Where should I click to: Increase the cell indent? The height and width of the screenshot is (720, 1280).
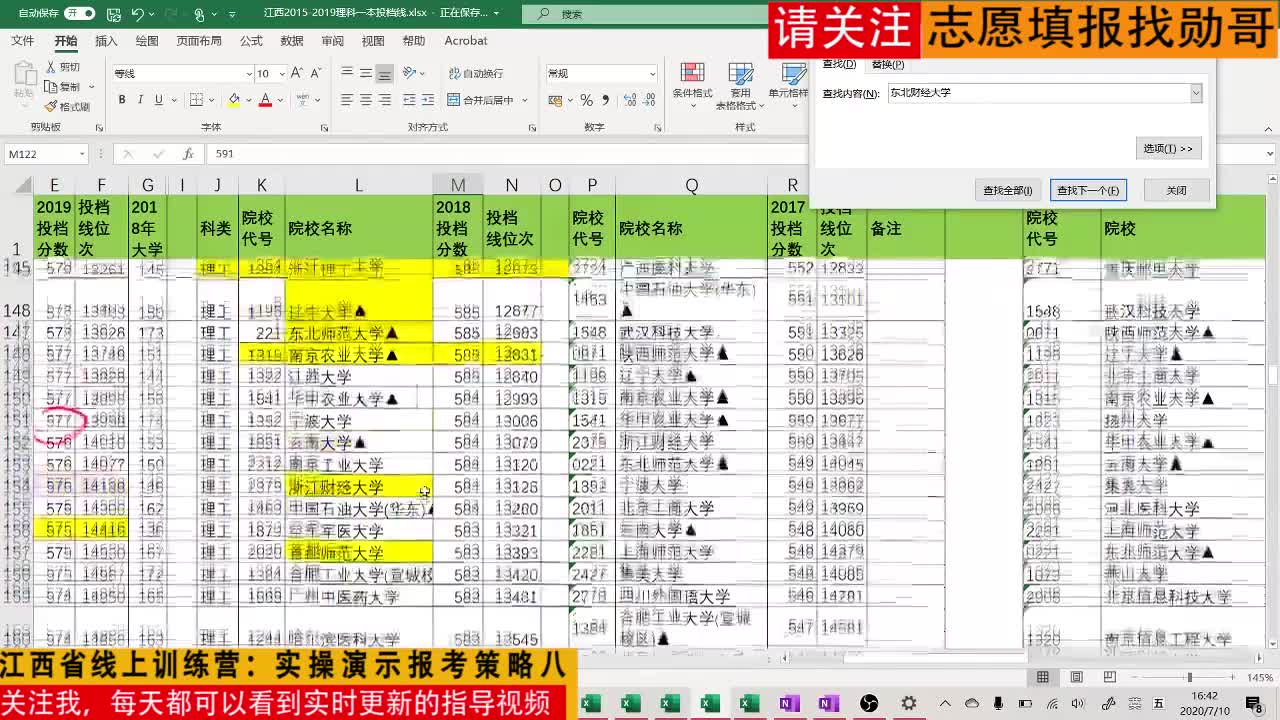(x=429, y=100)
